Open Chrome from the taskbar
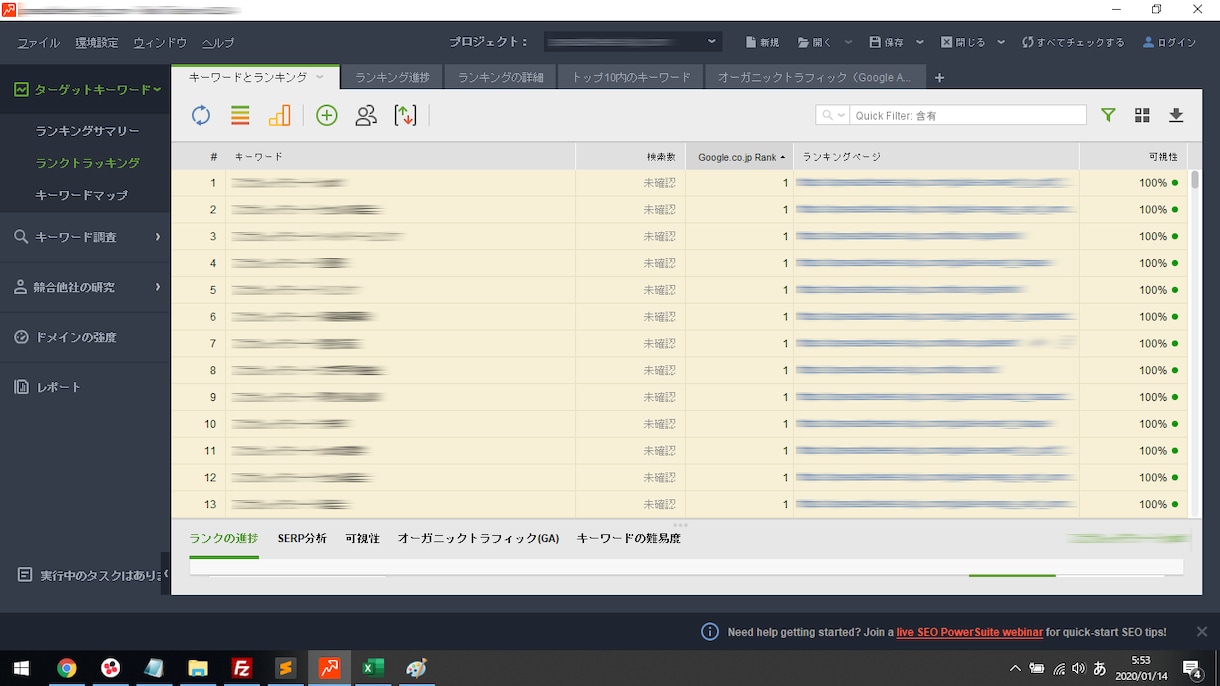1220x686 pixels. pyautogui.click(x=66, y=668)
